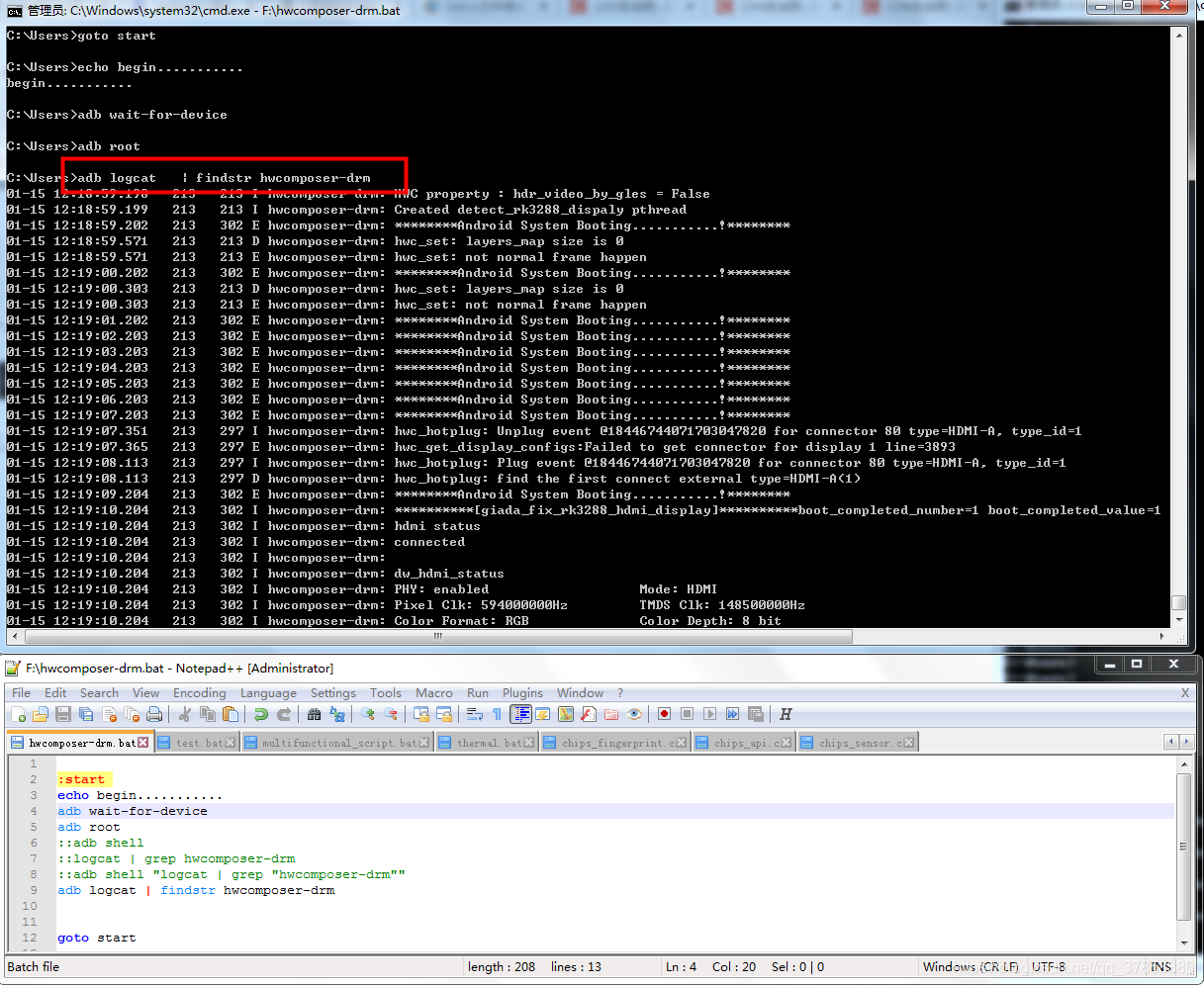Click the Stop Recording macro icon

coord(688,714)
